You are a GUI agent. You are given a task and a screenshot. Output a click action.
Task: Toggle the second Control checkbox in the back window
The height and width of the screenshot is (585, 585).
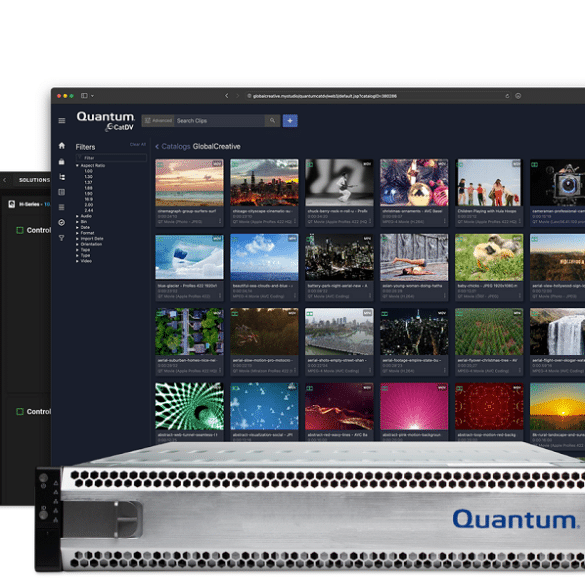20,412
